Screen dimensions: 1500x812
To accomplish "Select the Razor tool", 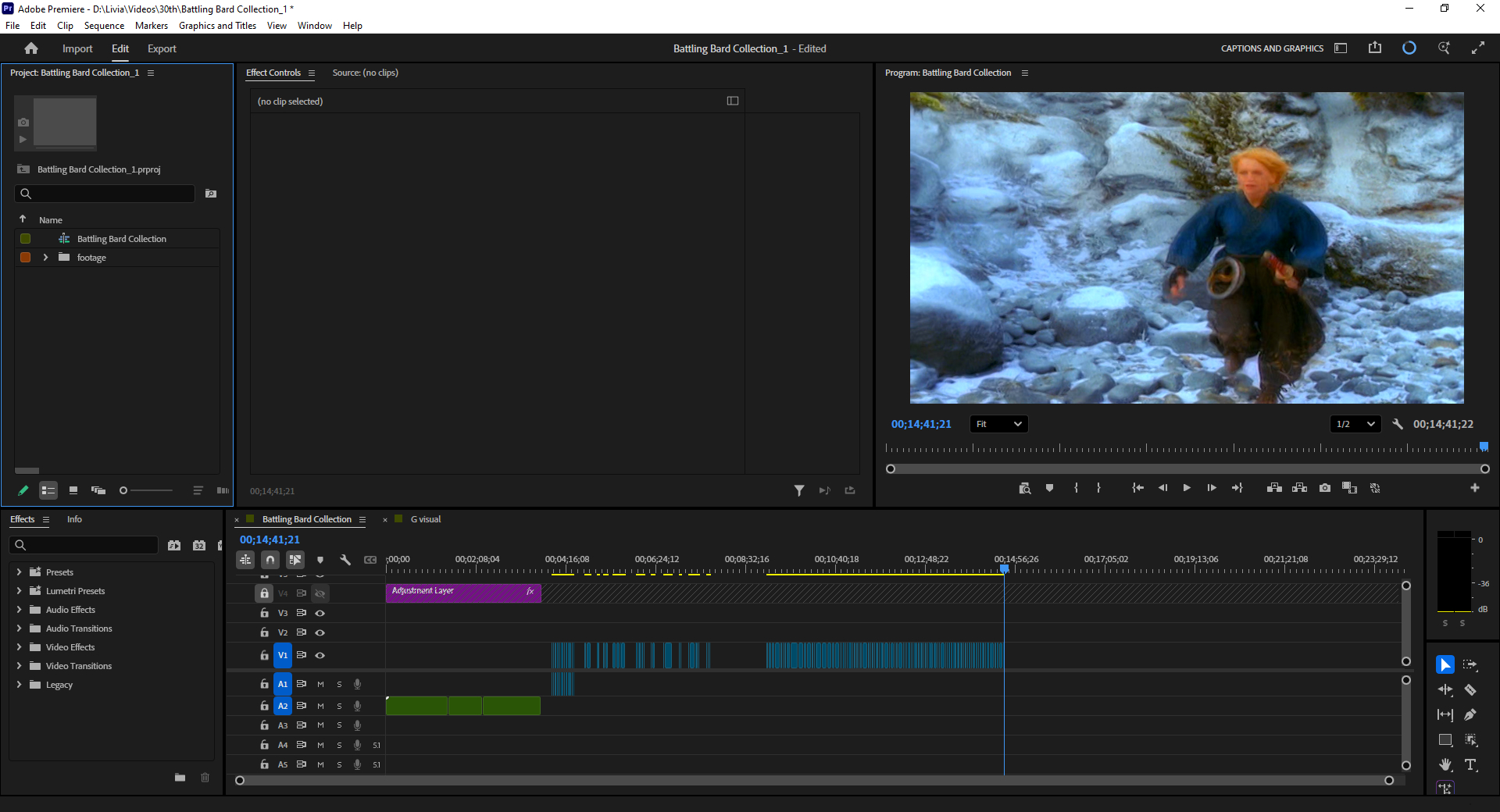I will (x=1470, y=690).
